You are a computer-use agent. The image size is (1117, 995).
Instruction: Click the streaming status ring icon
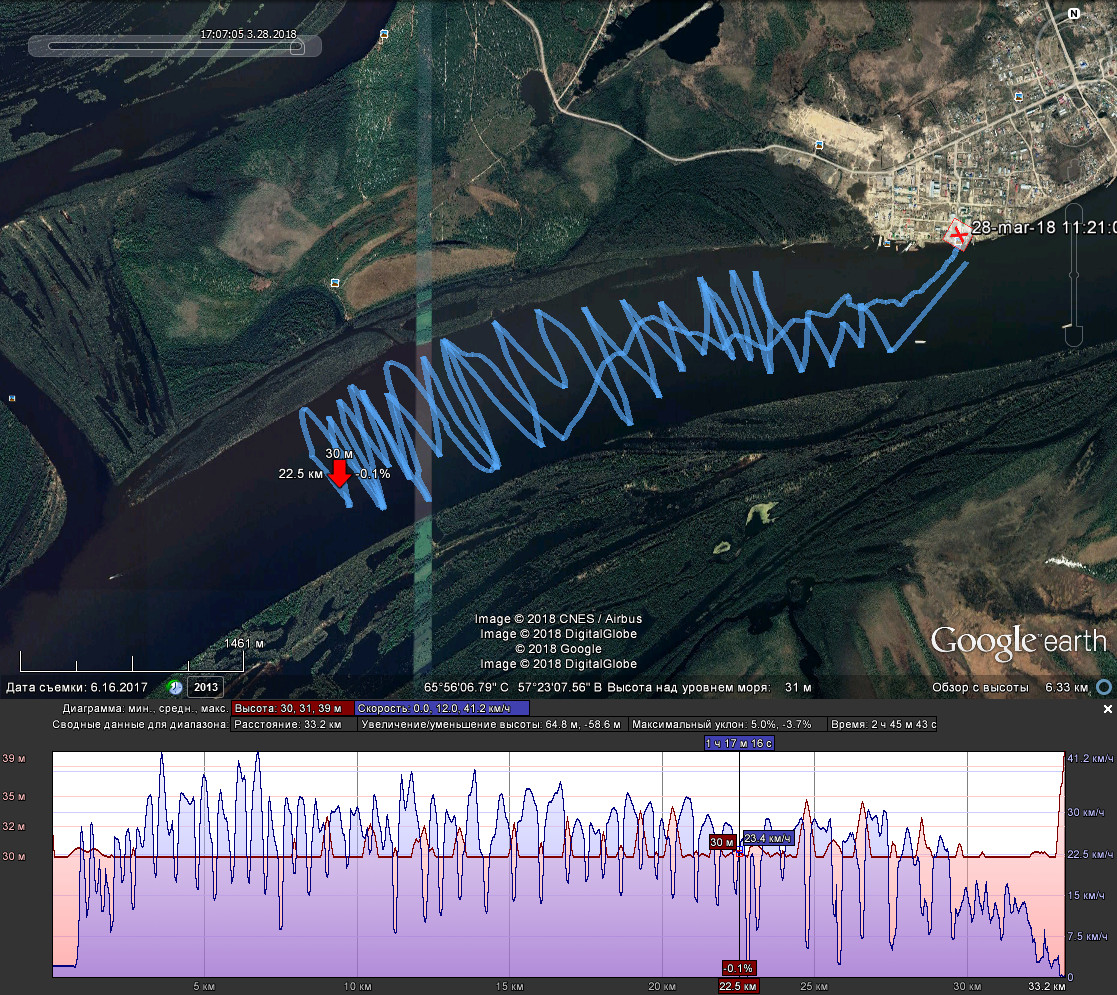click(1104, 687)
